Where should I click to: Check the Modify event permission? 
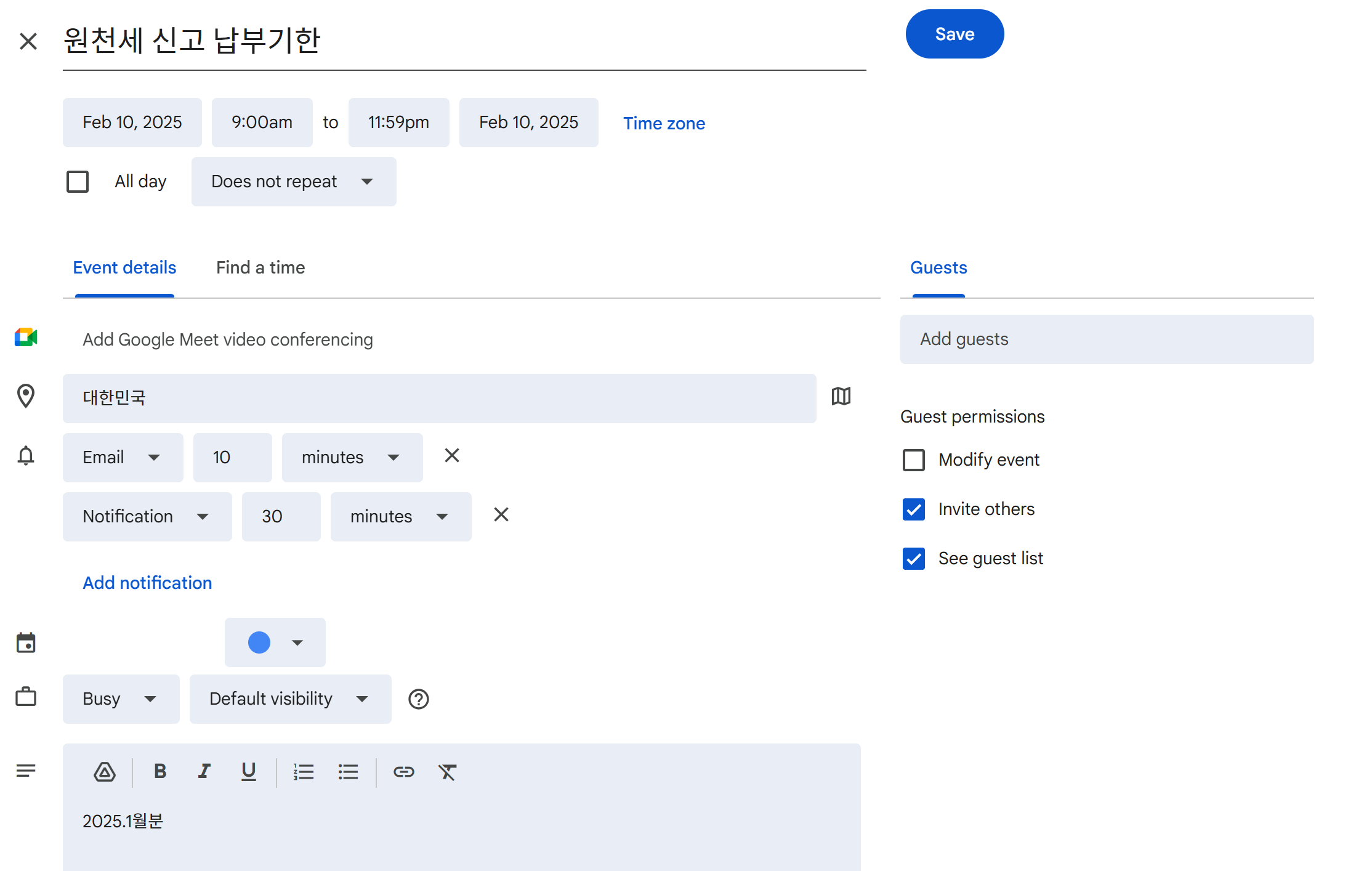(914, 460)
